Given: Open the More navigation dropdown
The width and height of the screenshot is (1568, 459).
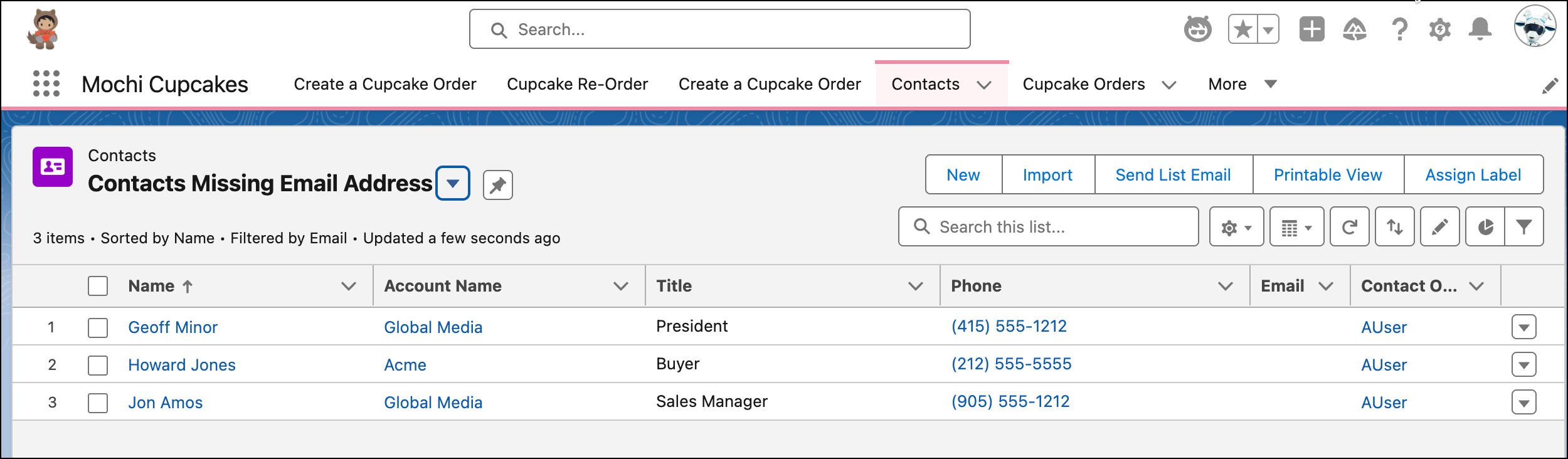Looking at the screenshot, I should click(x=1242, y=84).
